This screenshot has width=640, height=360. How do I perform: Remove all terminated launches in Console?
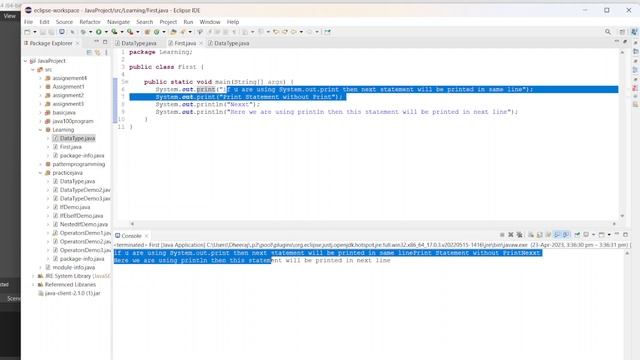click(x=520, y=235)
